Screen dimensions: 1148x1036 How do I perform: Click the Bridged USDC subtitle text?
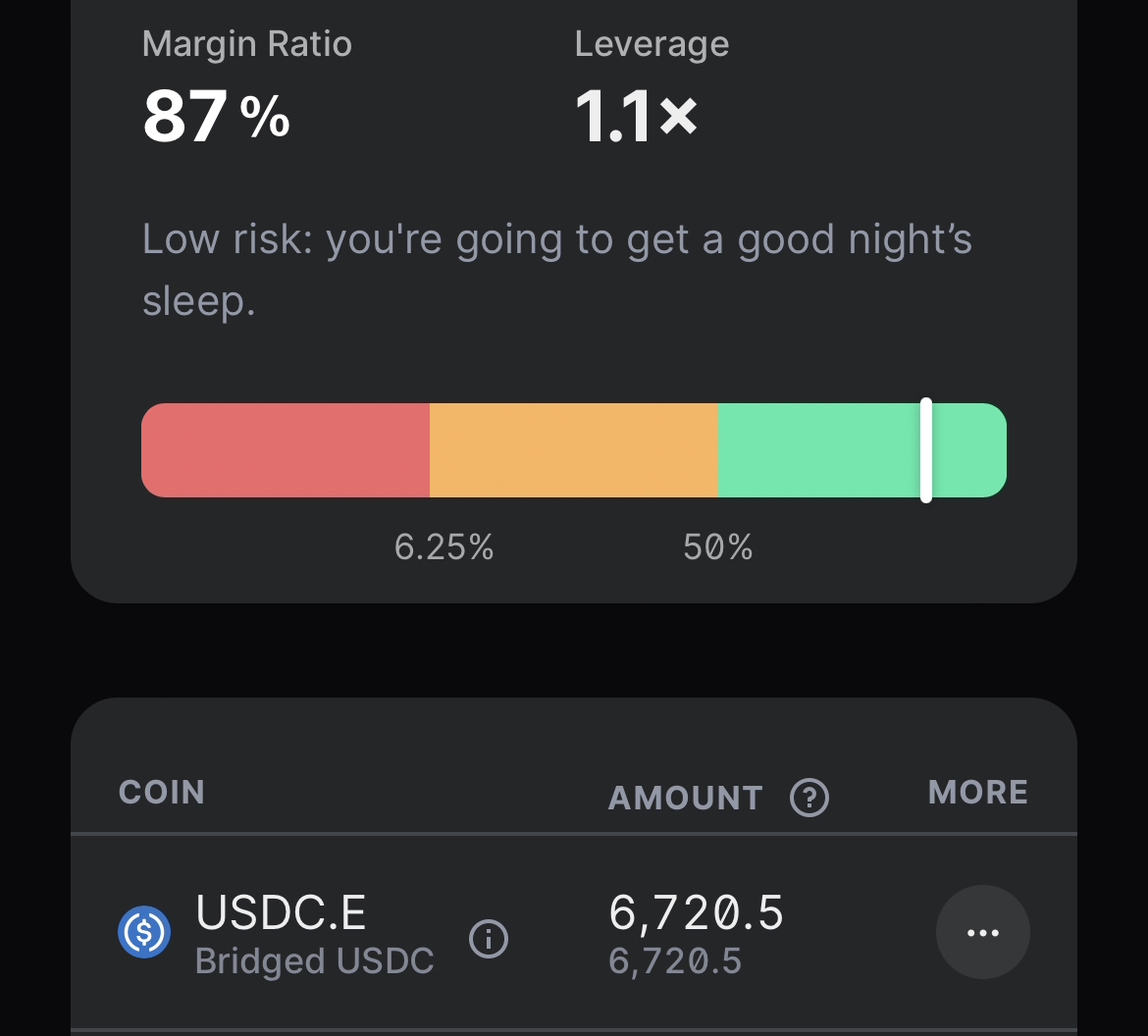314,960
